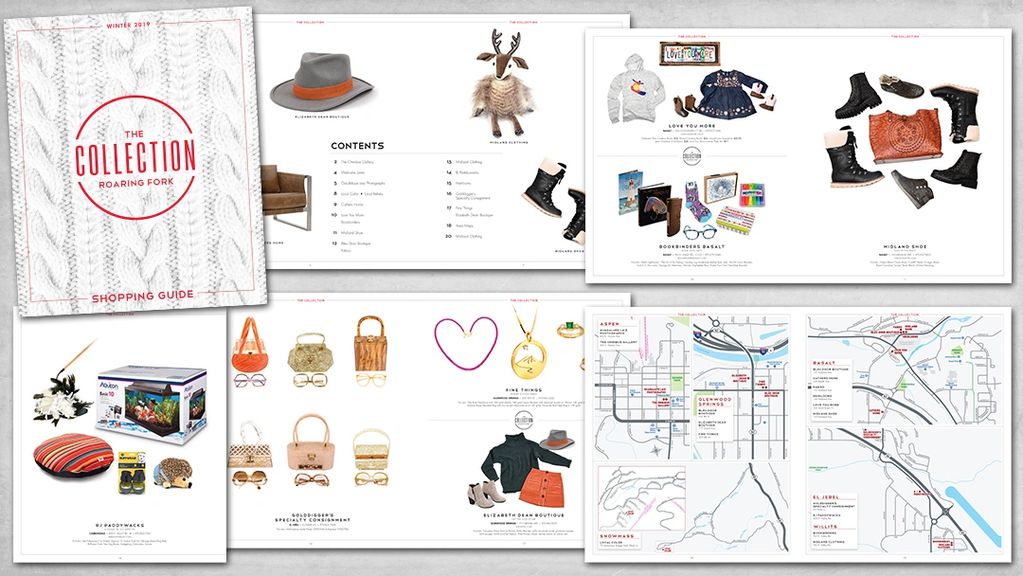Click the CONTENTS heading
1023x576 pixels.
(357, 145)
